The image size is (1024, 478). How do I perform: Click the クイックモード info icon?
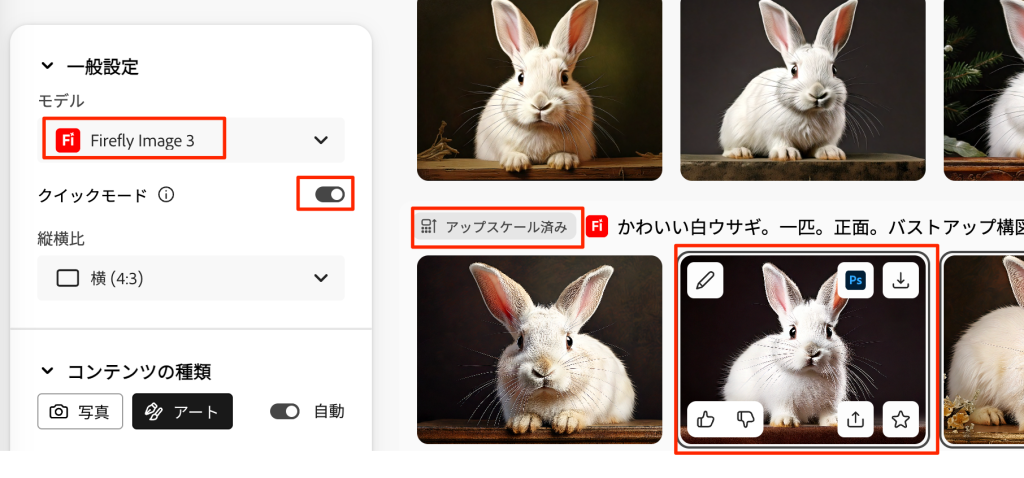166,194
